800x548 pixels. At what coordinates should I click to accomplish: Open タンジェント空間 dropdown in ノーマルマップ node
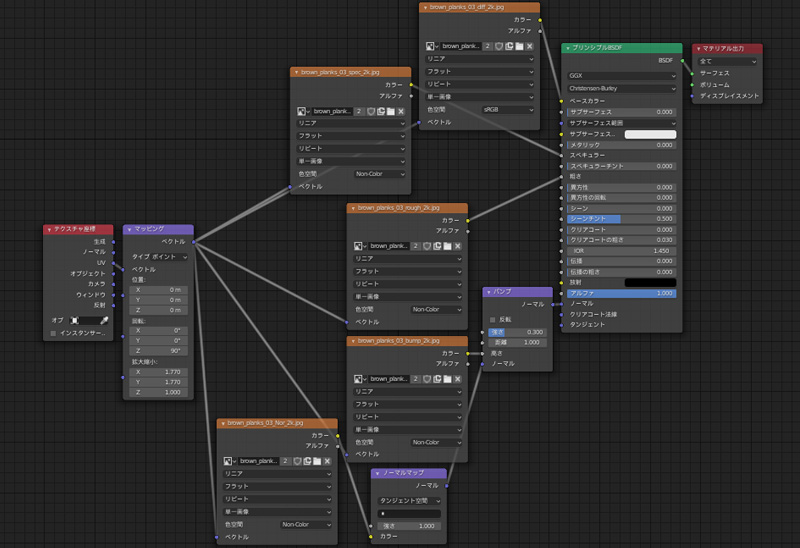[409, 499]
